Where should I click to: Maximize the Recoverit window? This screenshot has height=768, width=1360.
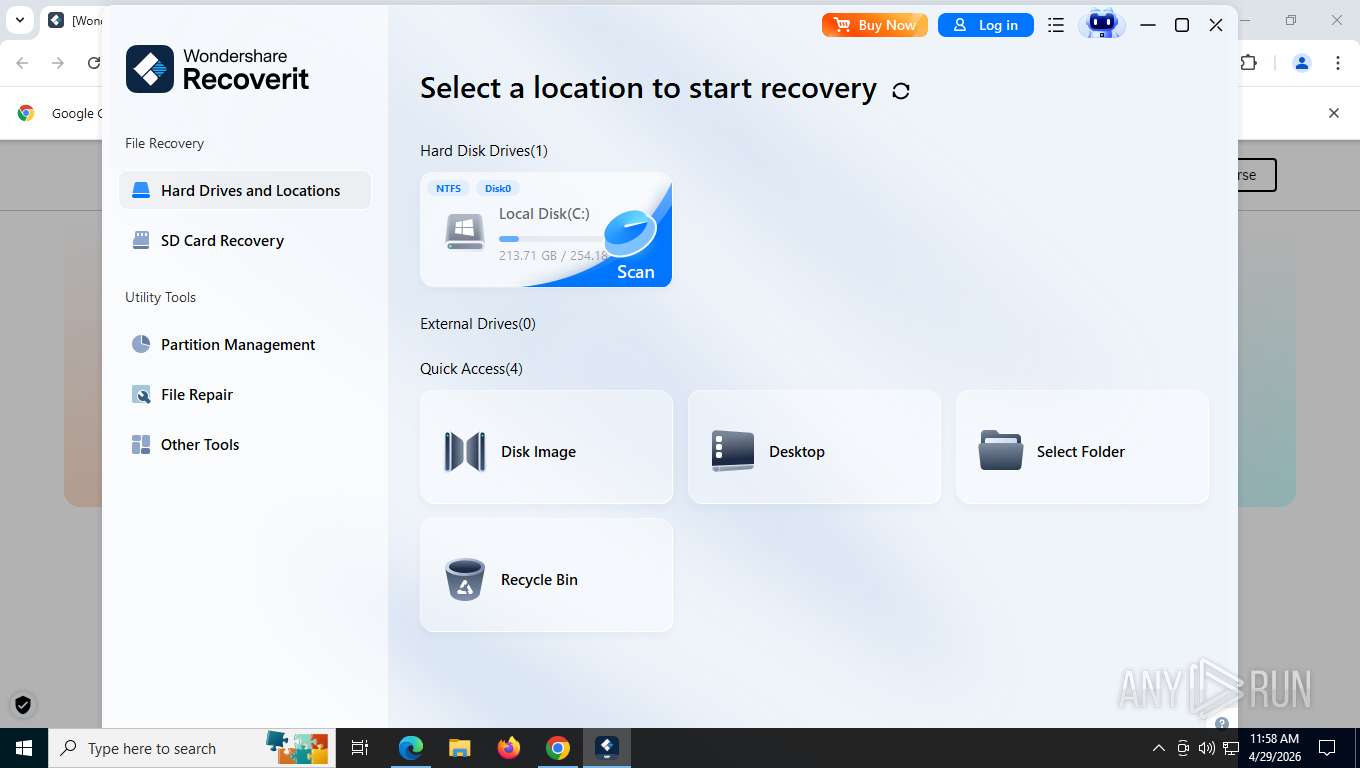click(1182, 25)
